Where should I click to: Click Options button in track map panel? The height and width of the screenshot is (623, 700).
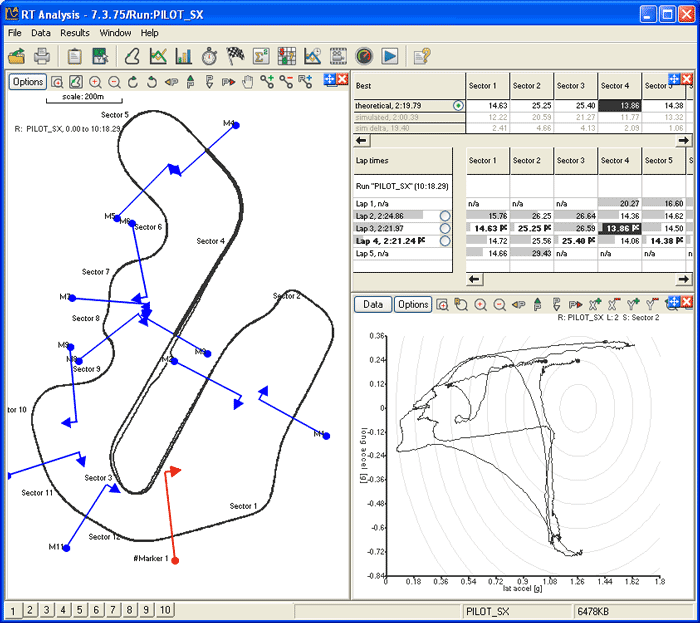pos(28,82)
